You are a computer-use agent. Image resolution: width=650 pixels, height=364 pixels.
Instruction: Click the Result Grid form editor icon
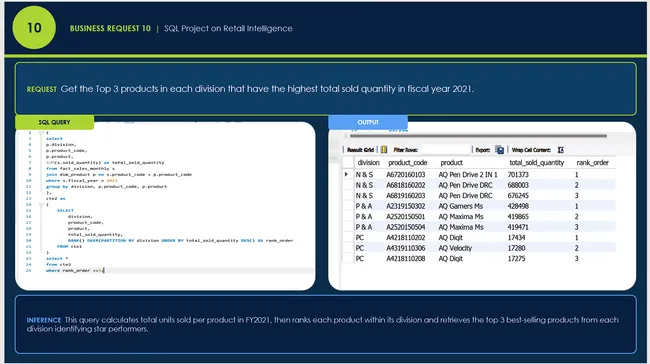(x=384, y=150)
